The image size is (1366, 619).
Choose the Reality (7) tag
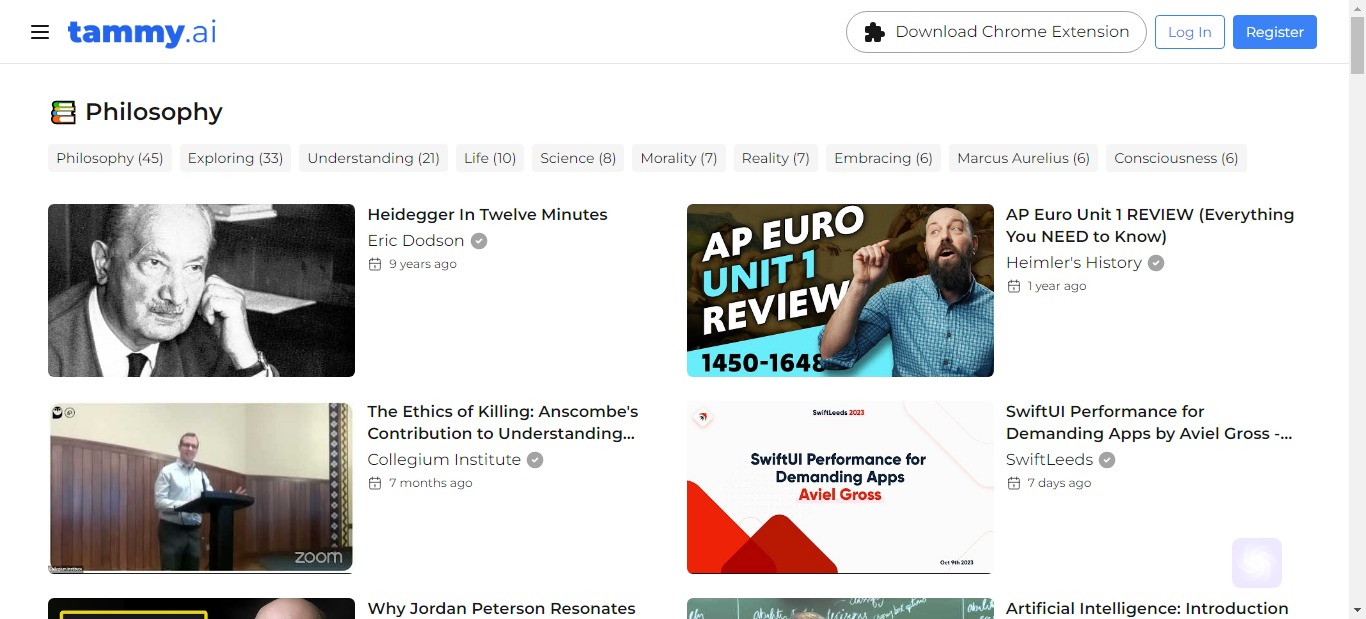(x=776, y=158)
